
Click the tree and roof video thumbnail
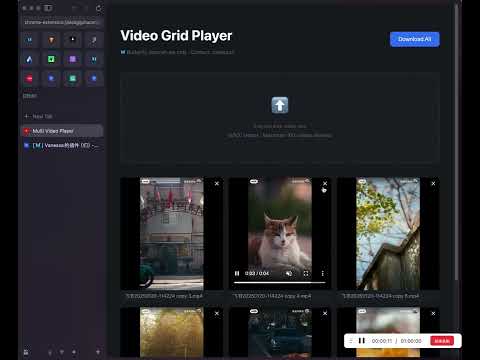point(388,233)
